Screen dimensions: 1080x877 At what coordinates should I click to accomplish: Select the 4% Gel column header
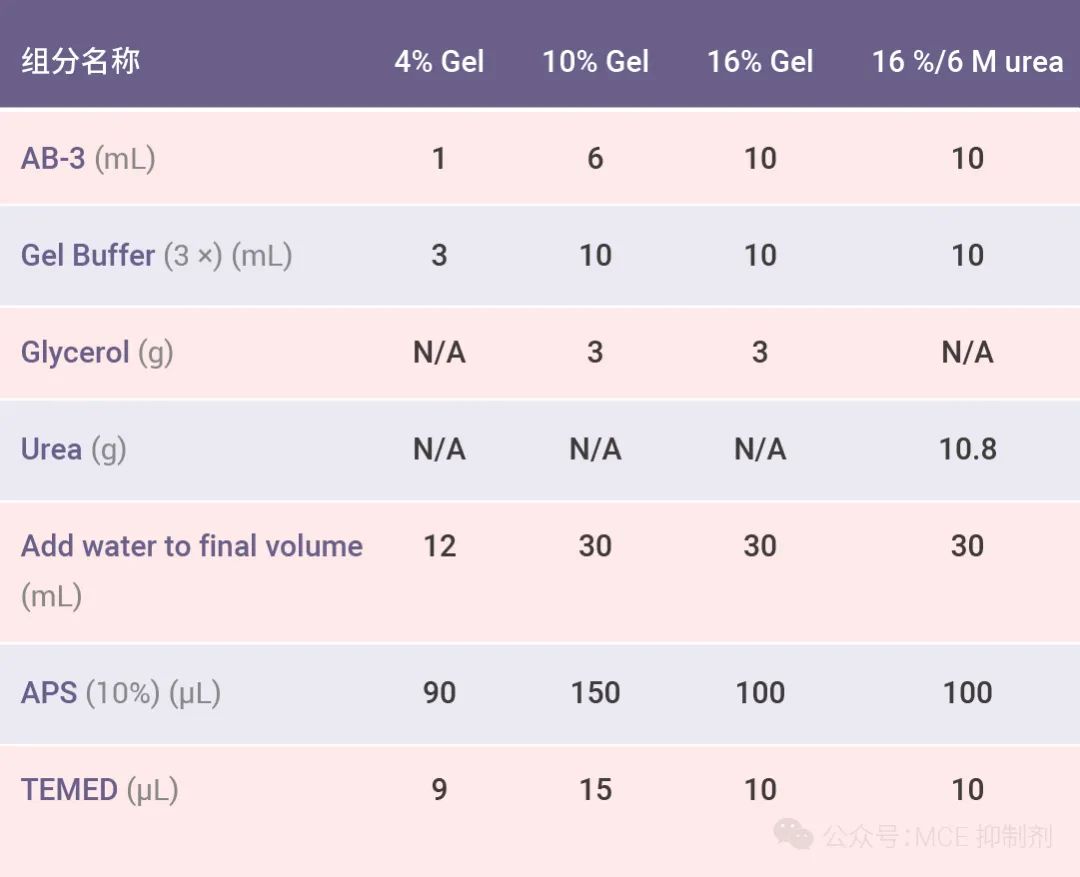tap(439, 62)
